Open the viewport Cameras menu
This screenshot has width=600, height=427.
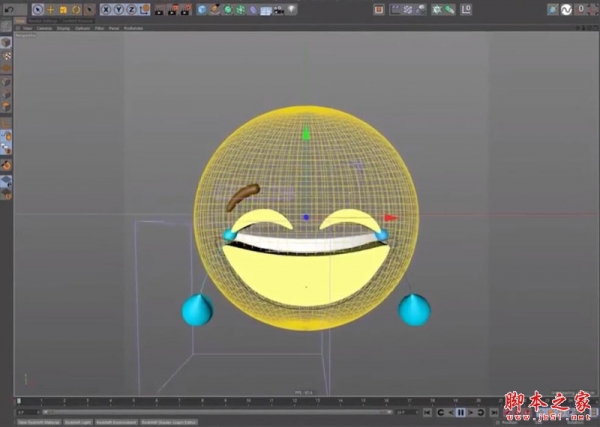coord(43,28)
